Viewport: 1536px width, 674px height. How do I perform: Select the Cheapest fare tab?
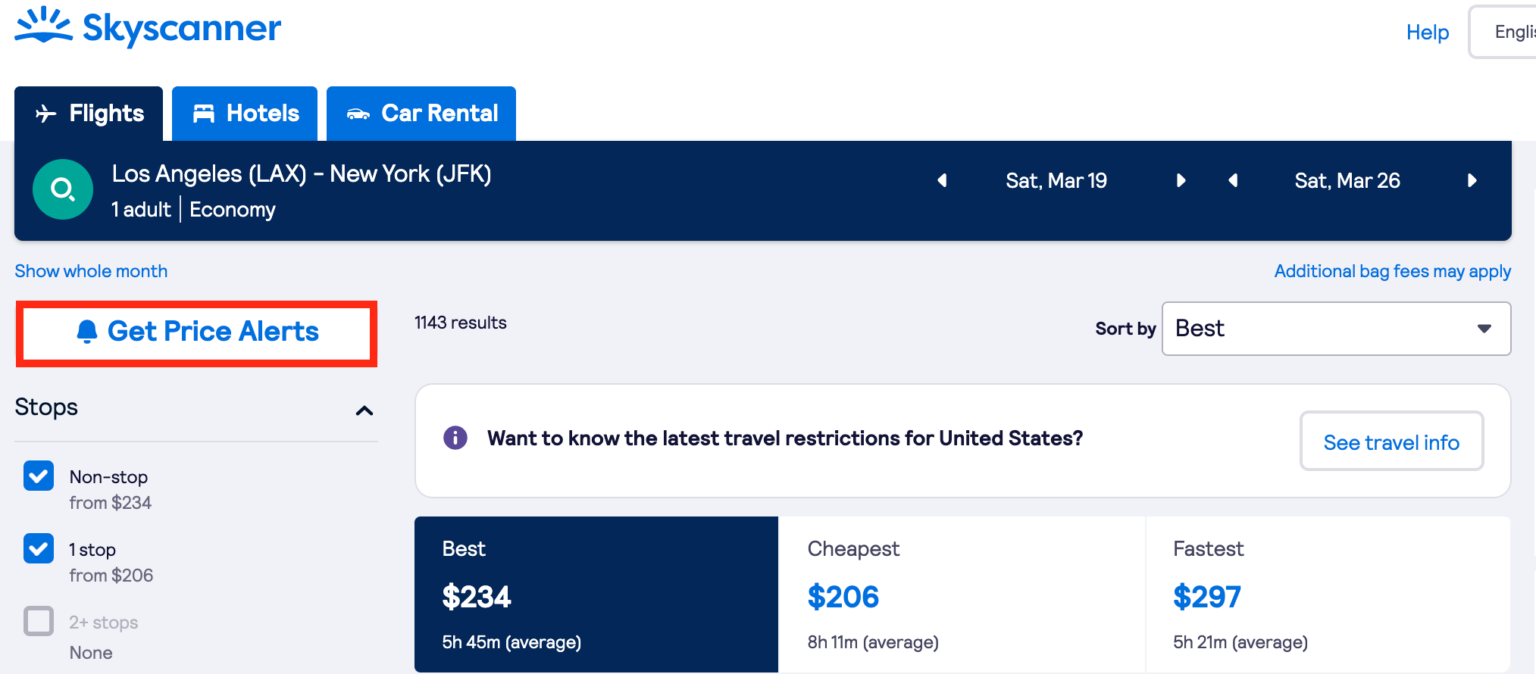961,594
